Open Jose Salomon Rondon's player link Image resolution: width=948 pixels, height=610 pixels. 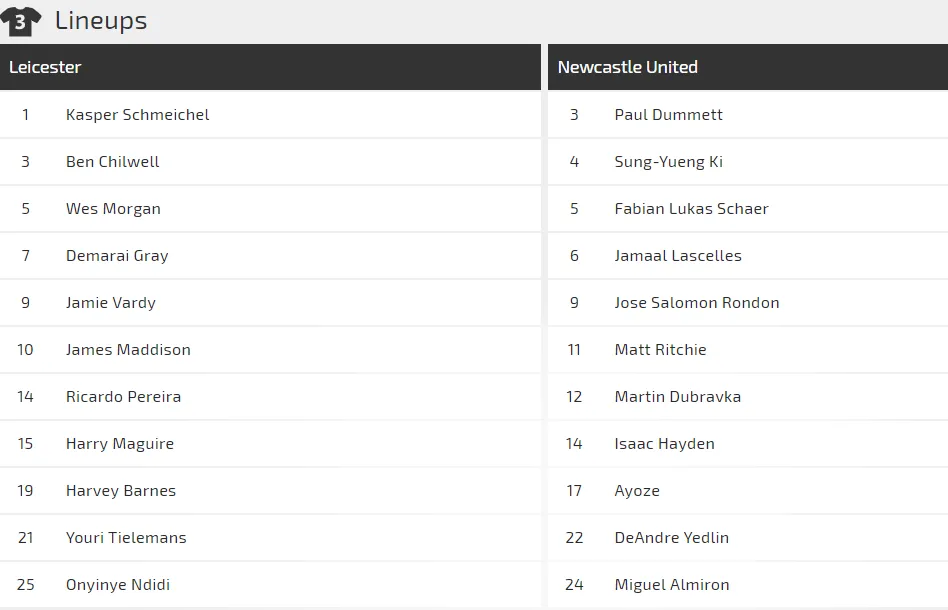tap(696, 303)
